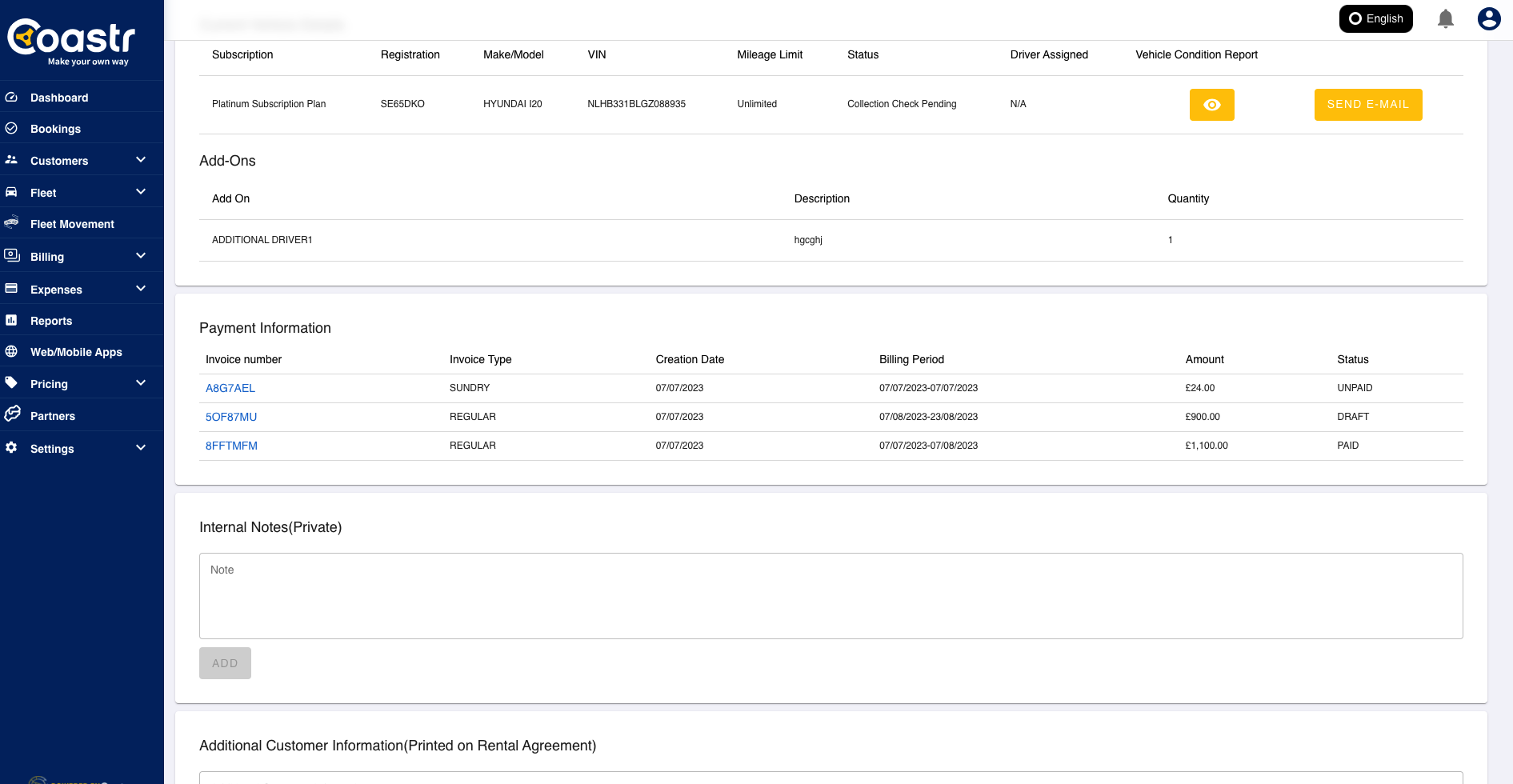Viewport: 1513px width, 784px height.
Task: Click into the internal Note text field
Action: (x=831, y=595)
